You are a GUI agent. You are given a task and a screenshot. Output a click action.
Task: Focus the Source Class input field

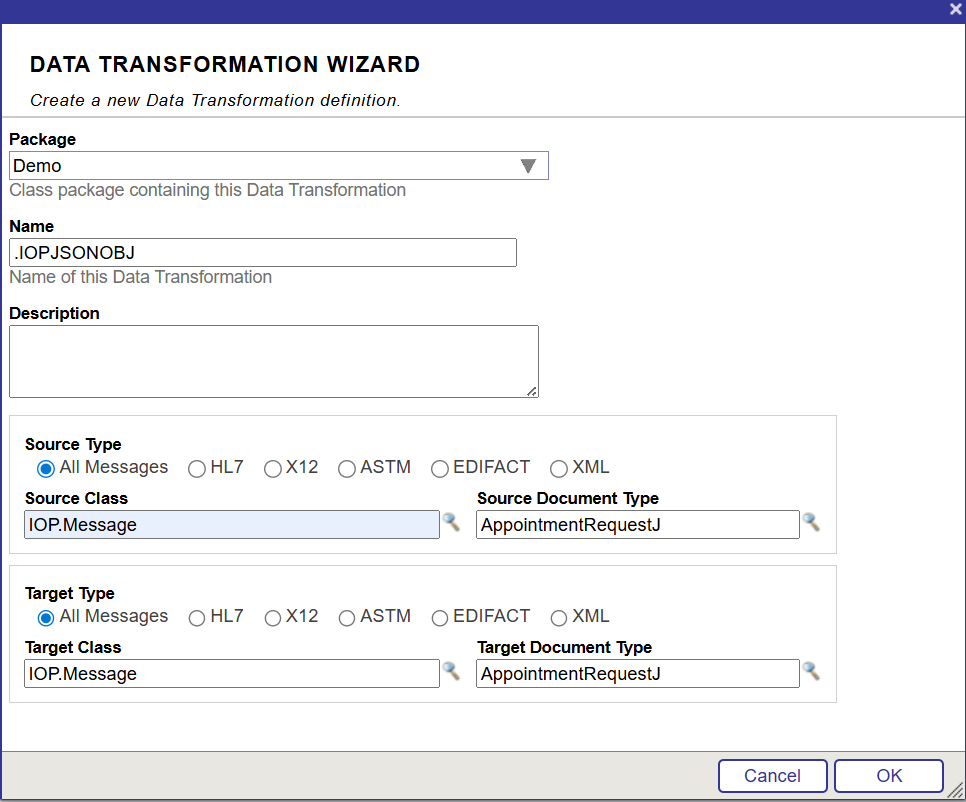(231, 525)
